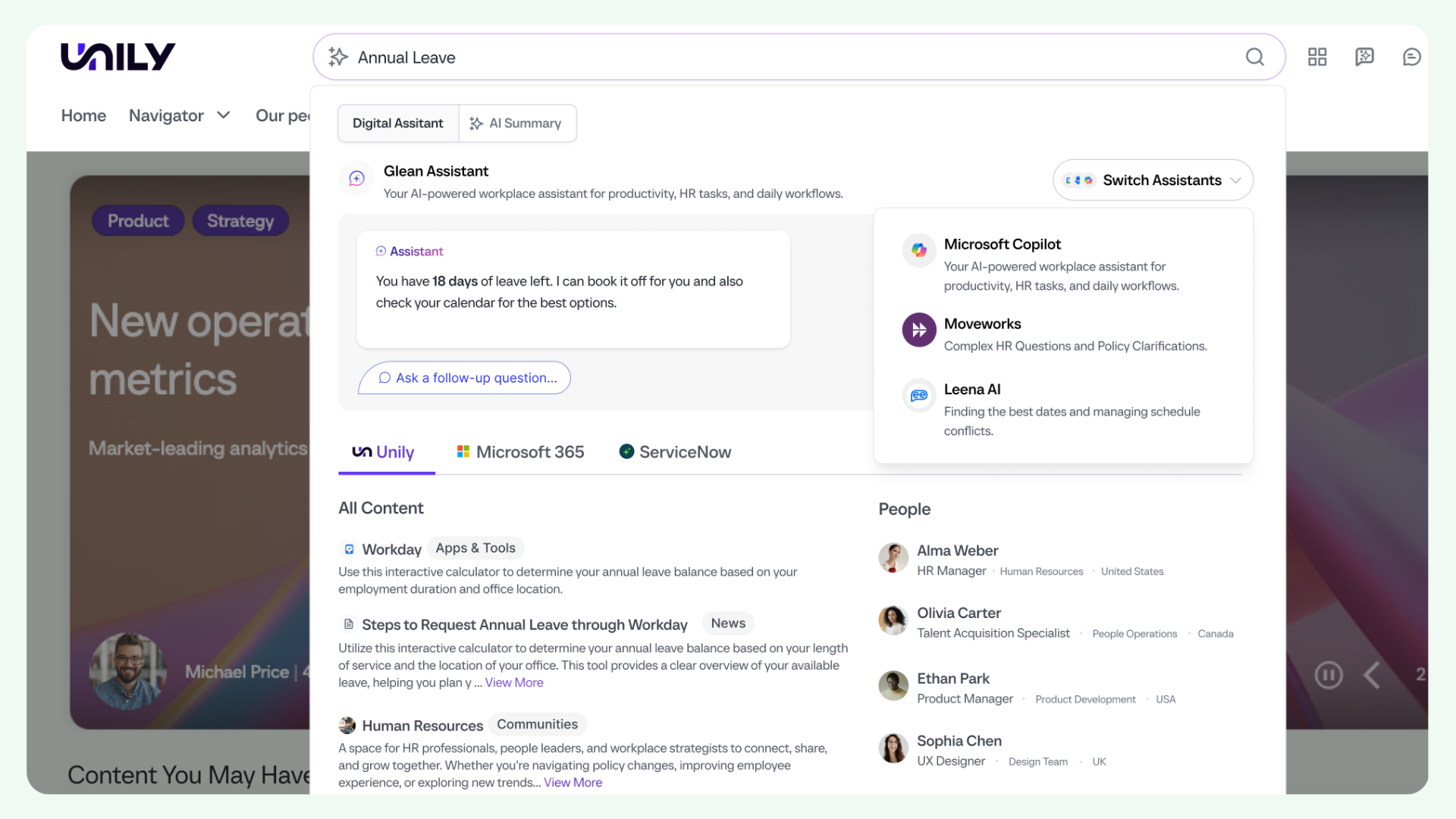Select the Leena AI assistant icon
This screenshot has width=1456, height=819.
point(918,395)
